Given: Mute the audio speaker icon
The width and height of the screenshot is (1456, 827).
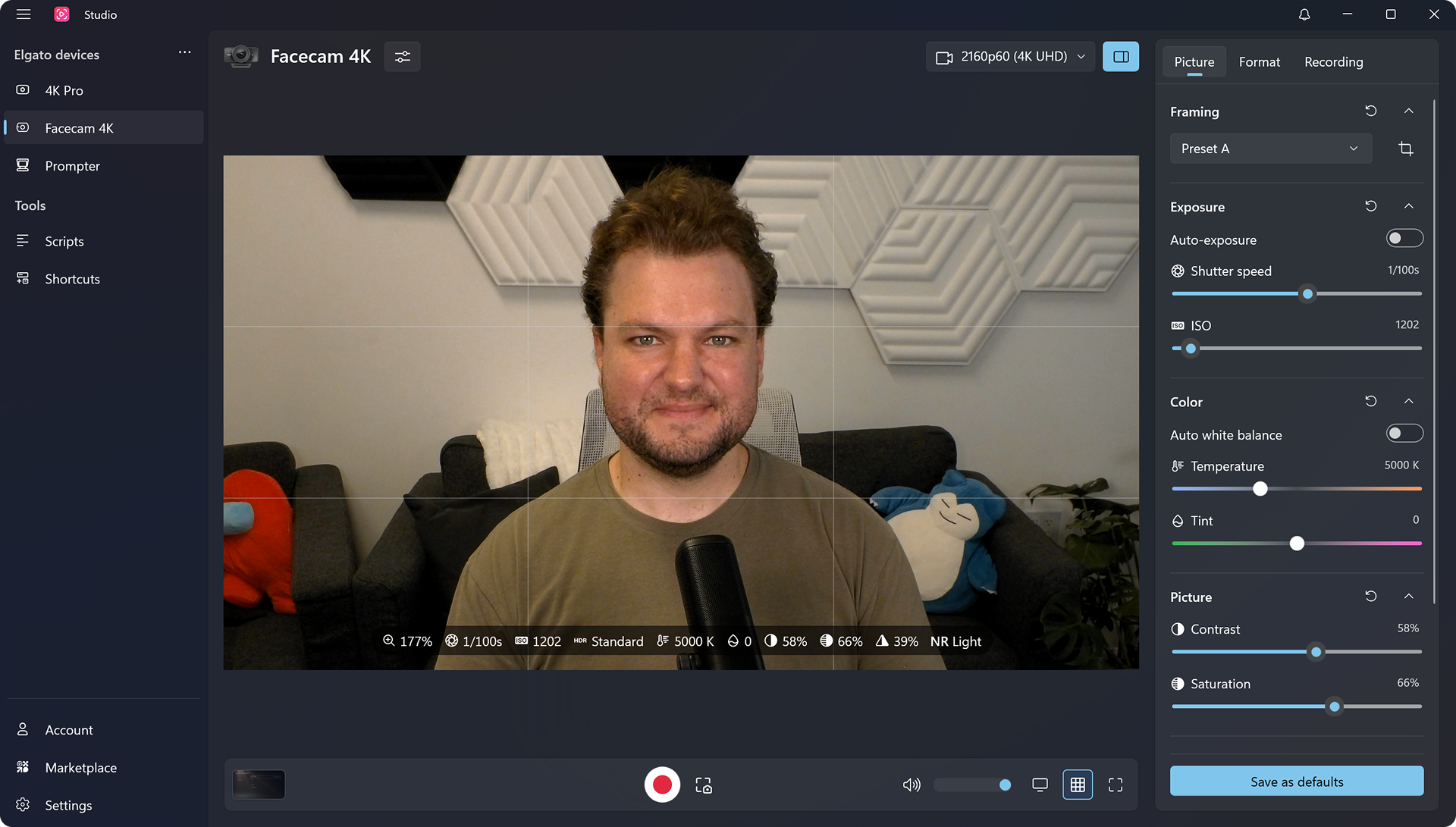Looking at the screenshot, I should point(912,785).
